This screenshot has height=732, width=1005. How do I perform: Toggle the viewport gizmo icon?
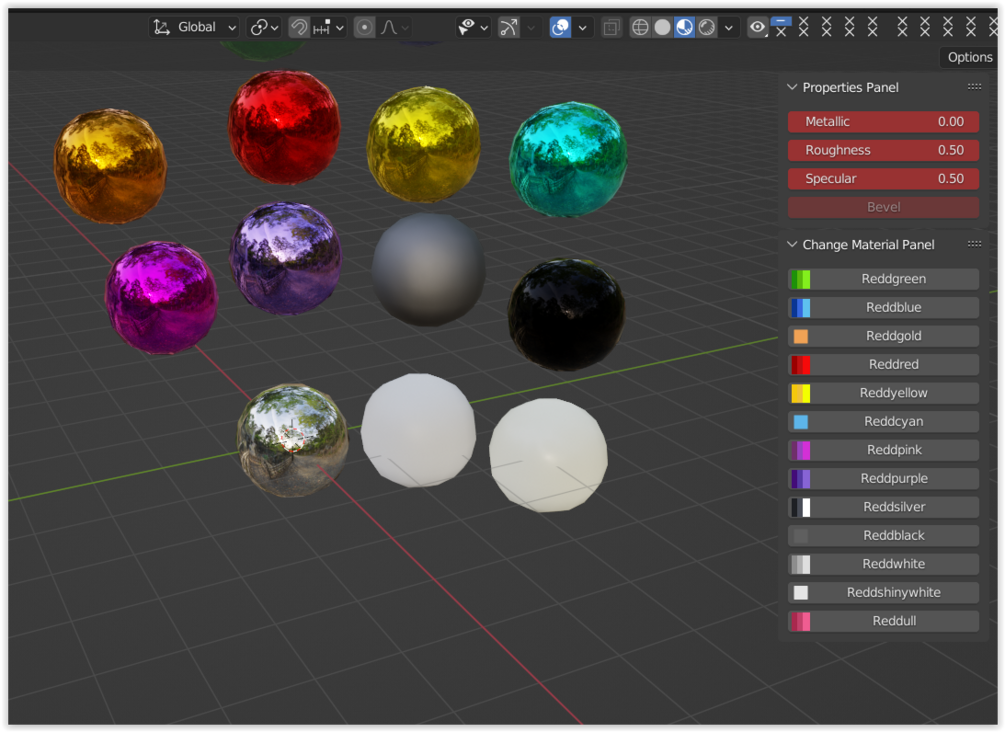(x=509, y=27)
